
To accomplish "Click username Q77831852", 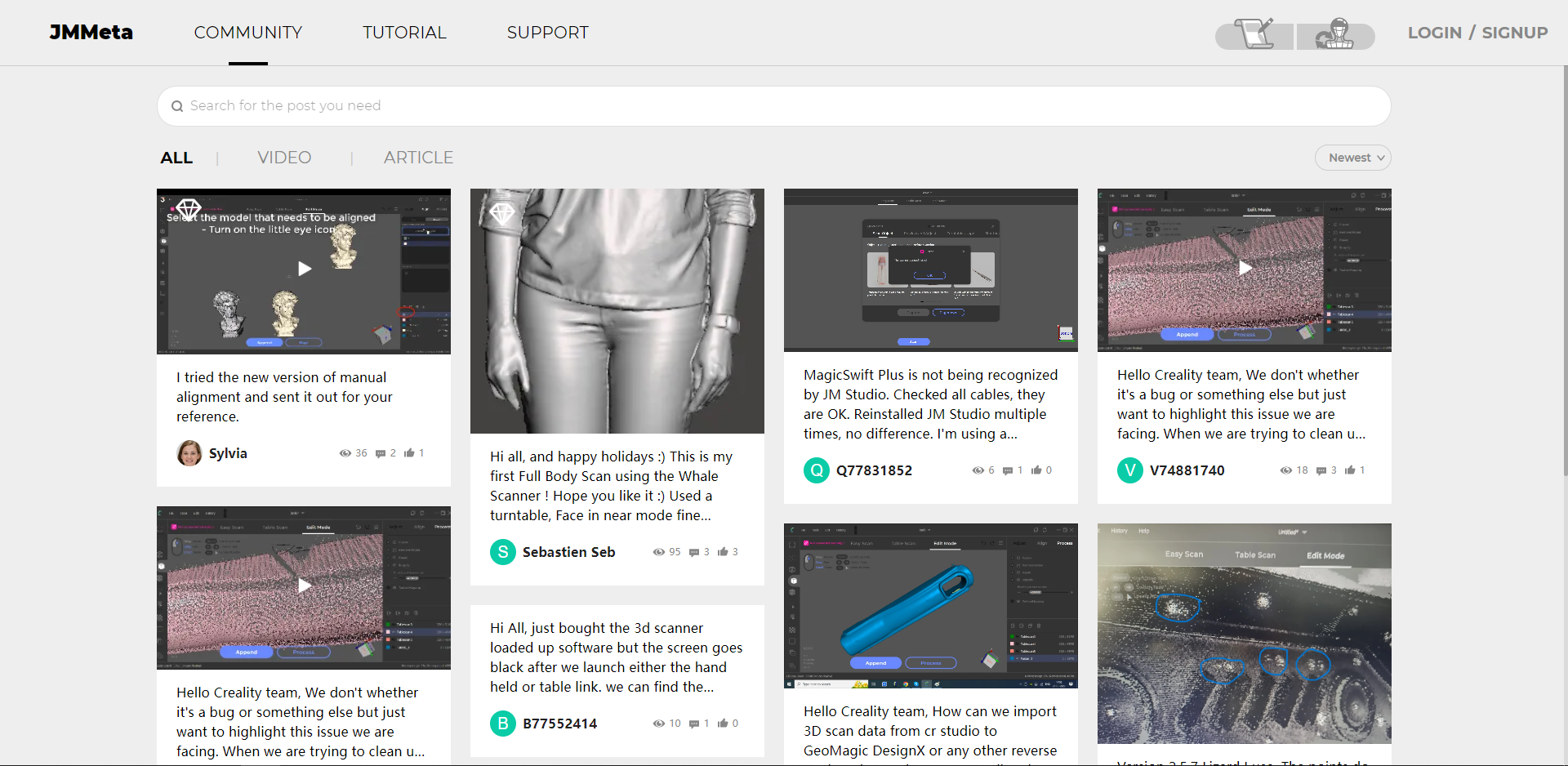I will (x=874, y=470).
